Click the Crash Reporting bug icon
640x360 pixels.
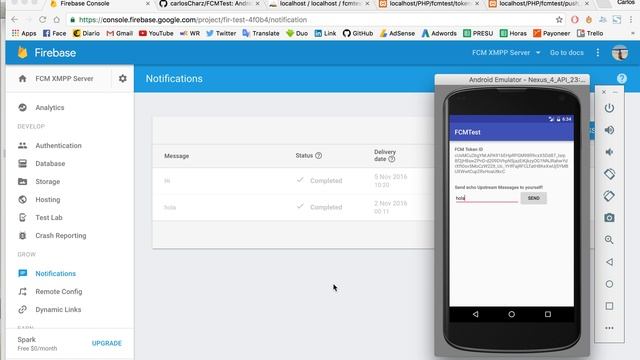[22, 236]
